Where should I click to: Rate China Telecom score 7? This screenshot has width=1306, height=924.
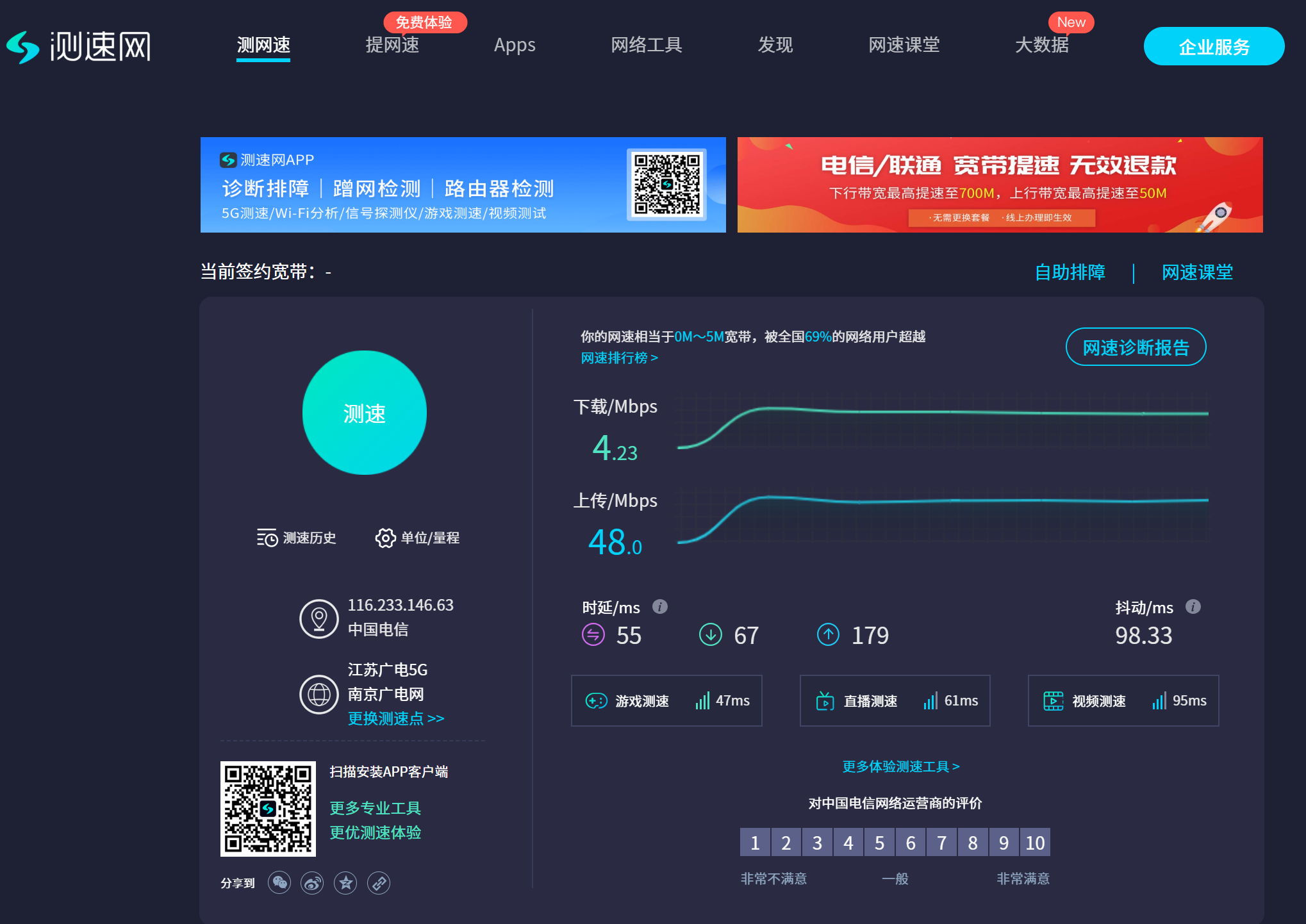[942, 842]
